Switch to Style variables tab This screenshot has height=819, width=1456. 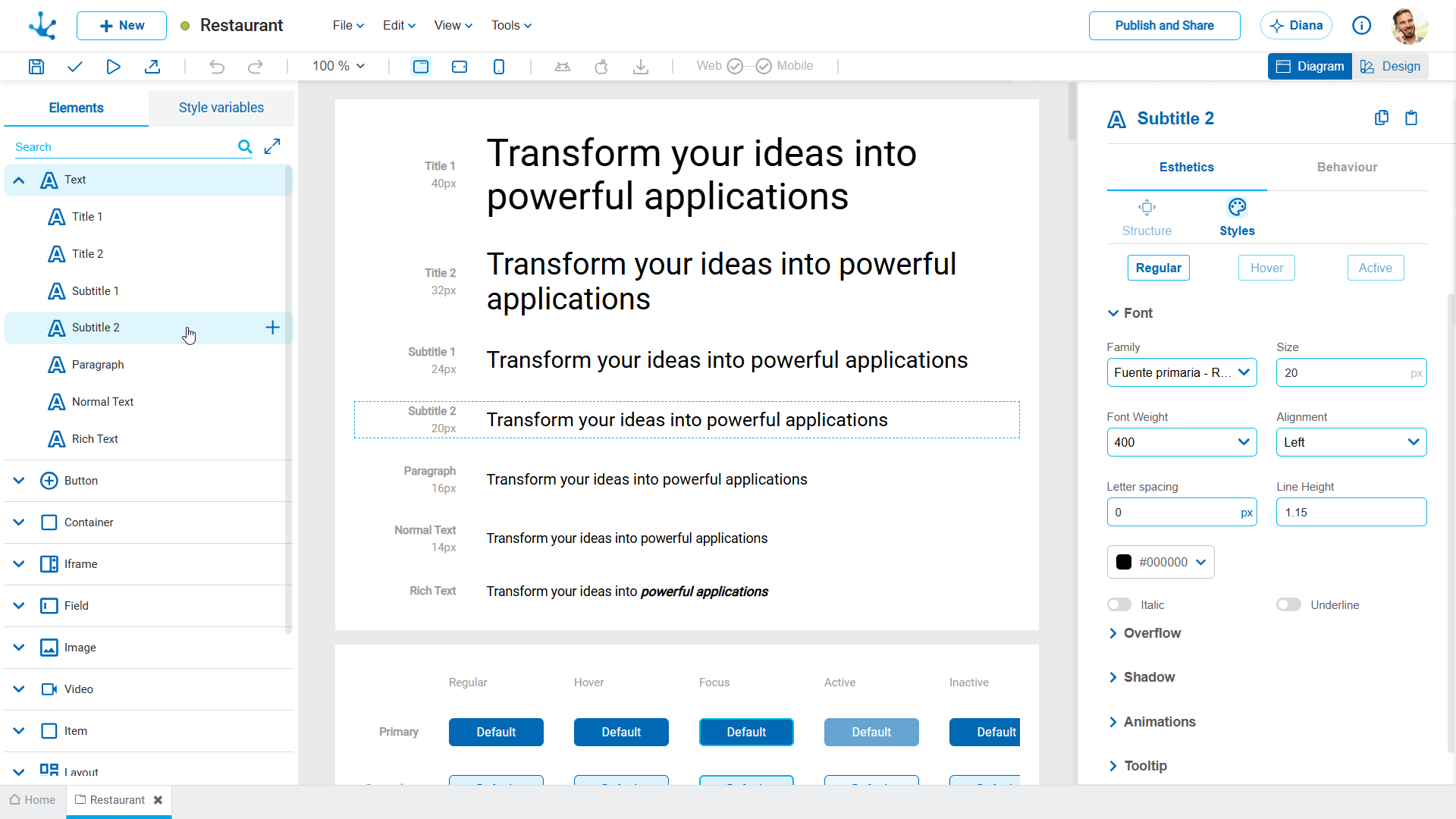(221, 108)
